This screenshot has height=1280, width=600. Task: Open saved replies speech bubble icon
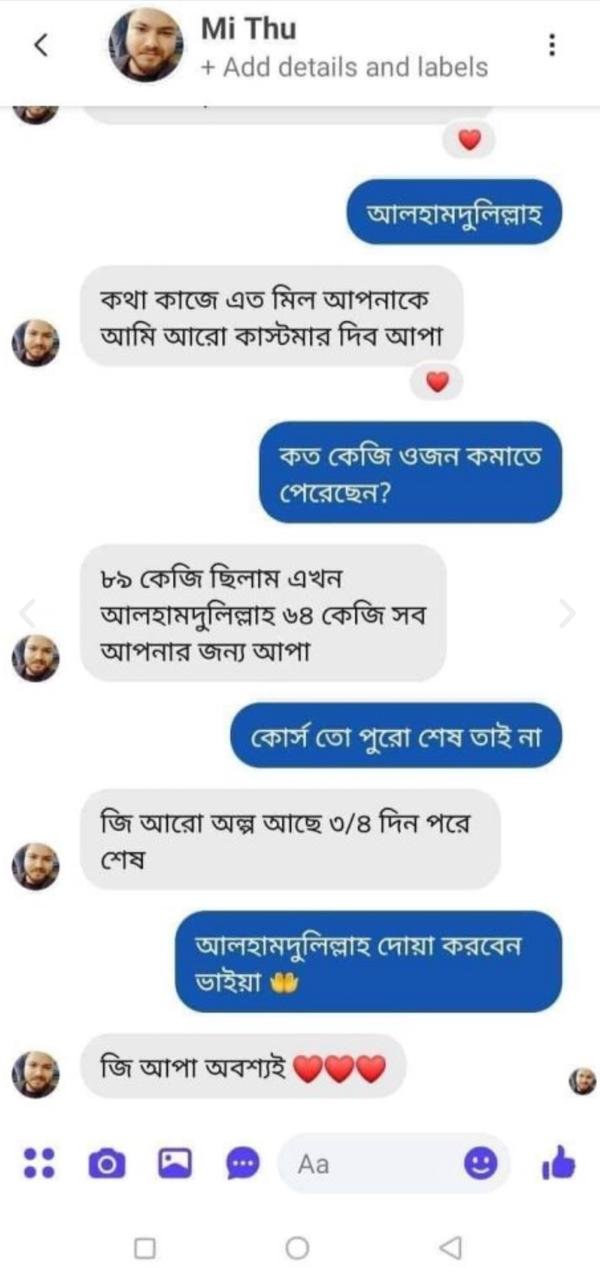tap(242, 1163)
